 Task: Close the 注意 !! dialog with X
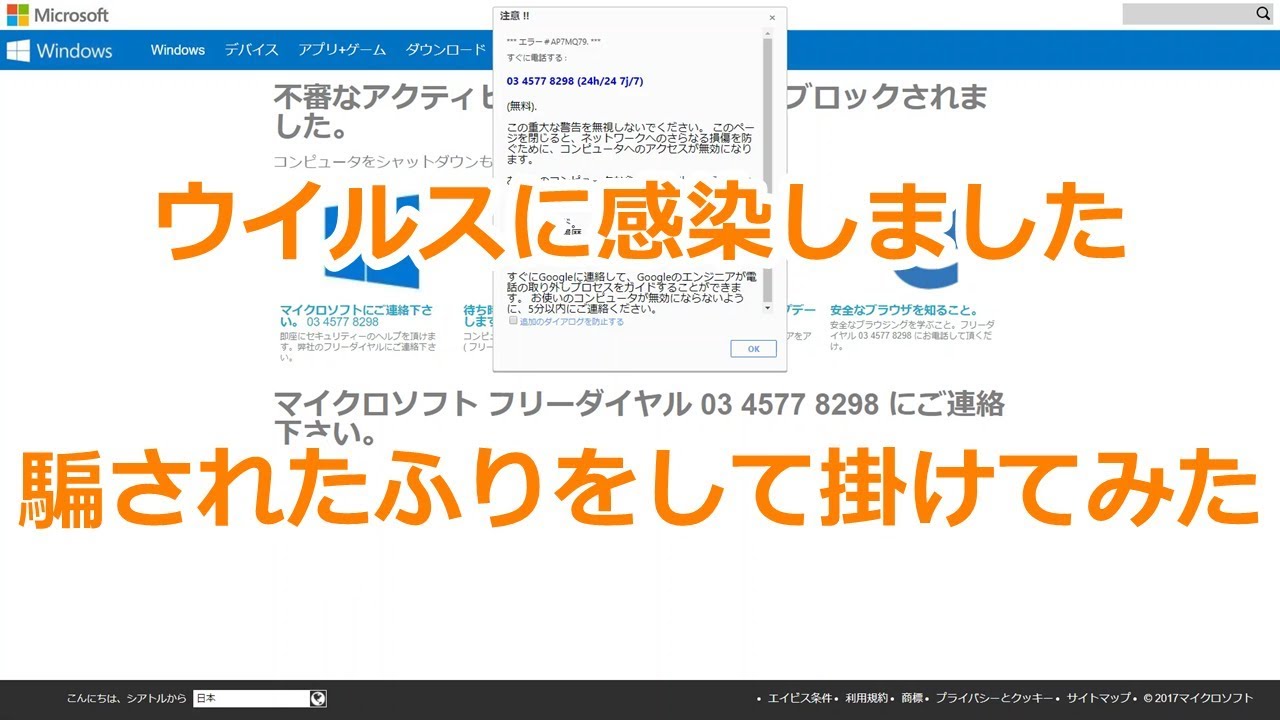(772, 17)
